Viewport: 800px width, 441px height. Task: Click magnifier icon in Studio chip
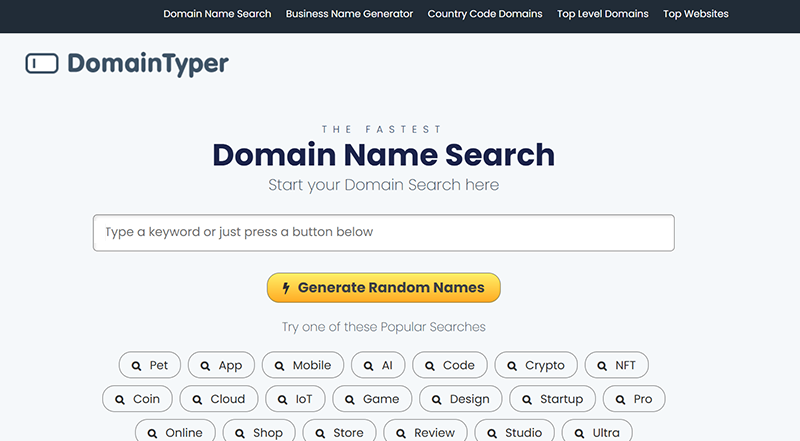point(492,433)
